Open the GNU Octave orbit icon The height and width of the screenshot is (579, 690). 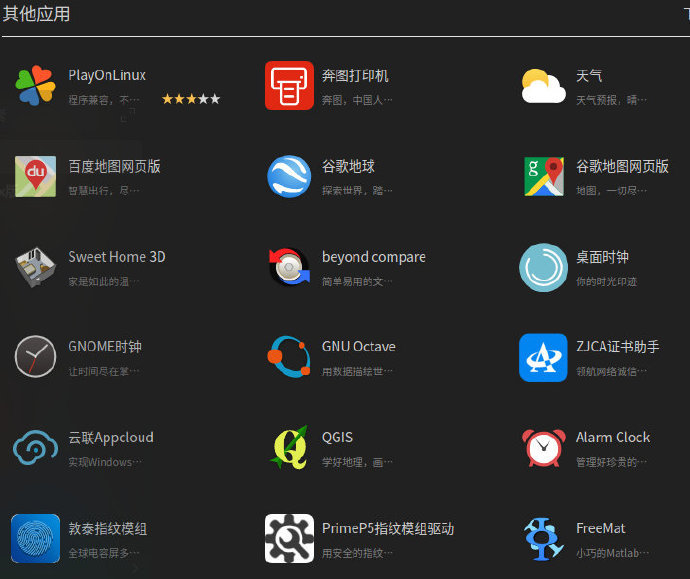(289, 357)
